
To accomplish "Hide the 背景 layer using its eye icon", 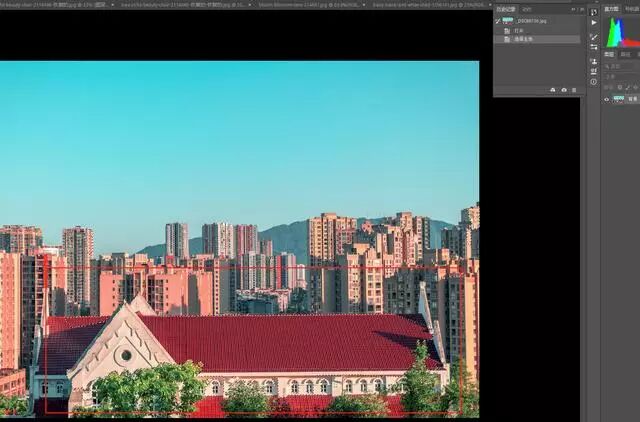I will pos(607,99).
